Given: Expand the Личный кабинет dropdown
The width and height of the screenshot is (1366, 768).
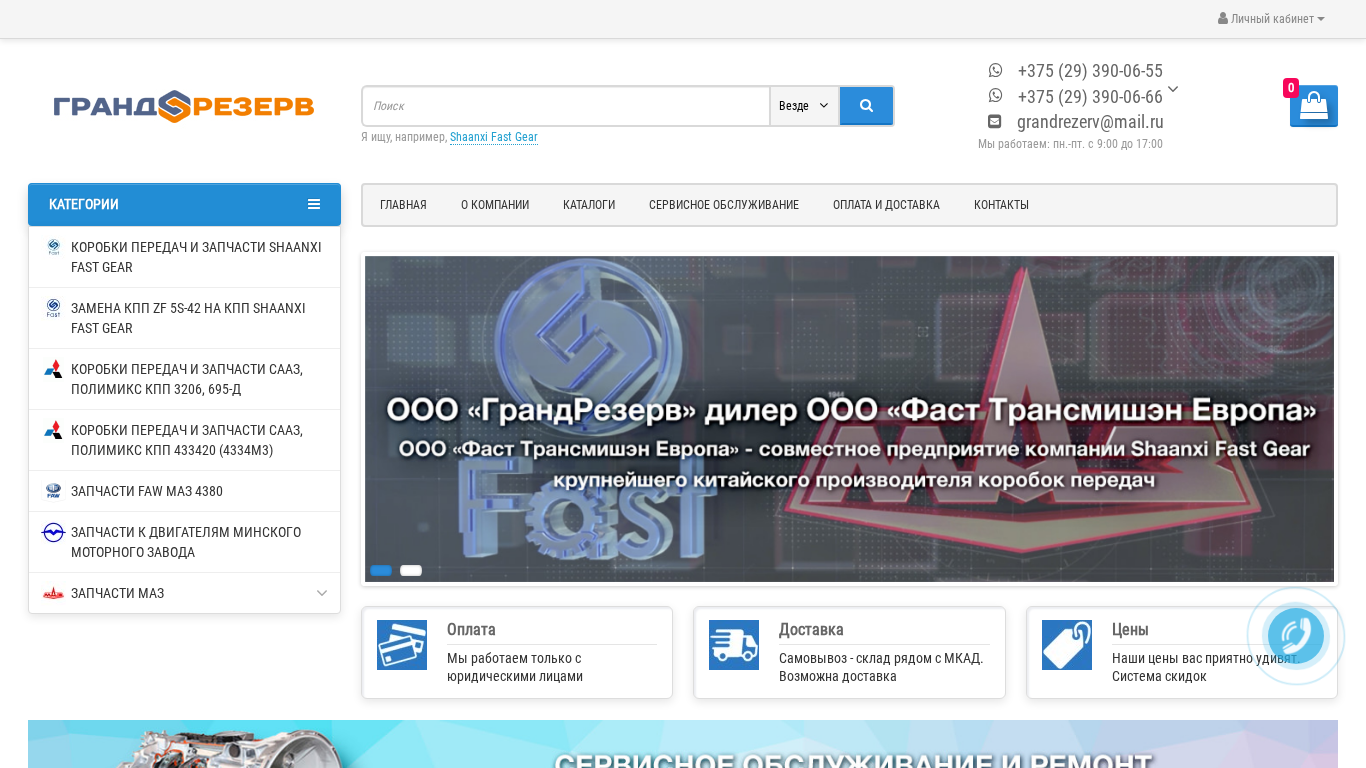Looking at the screenshot, I should pyautogui.click(x=1271, y=19).
